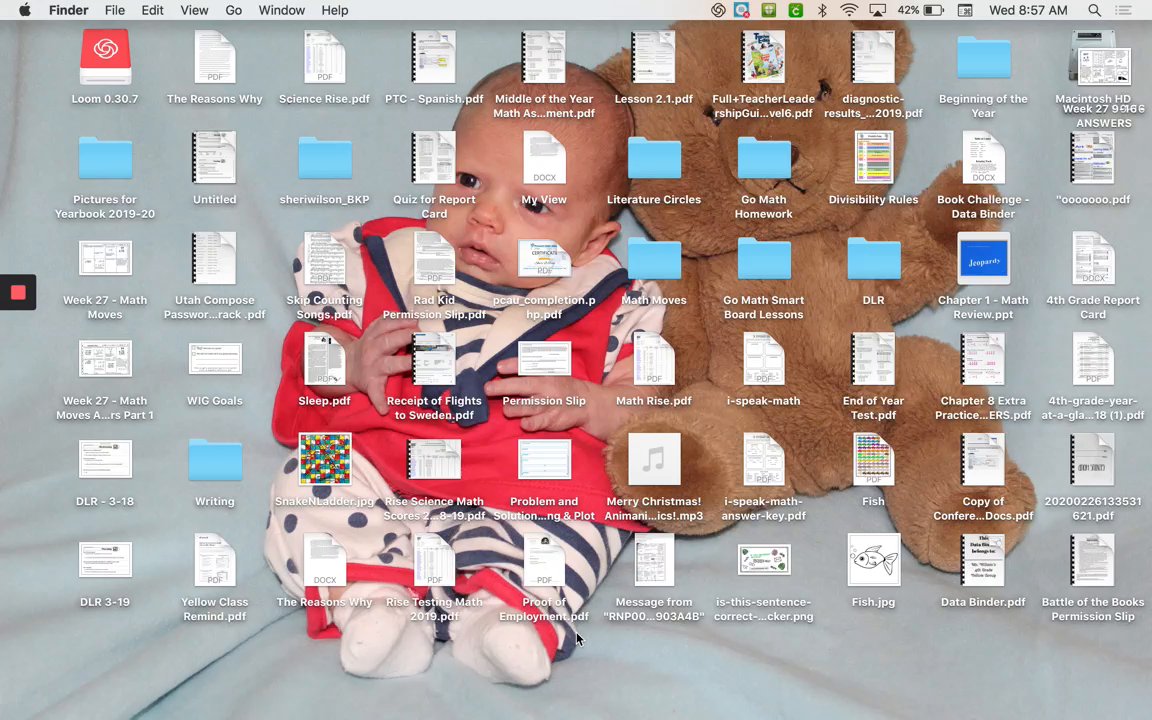Select i-speak-math file icon
The height and width of the screenshot is (720, 1152).
pyautogui.click(x=763, y=359)
